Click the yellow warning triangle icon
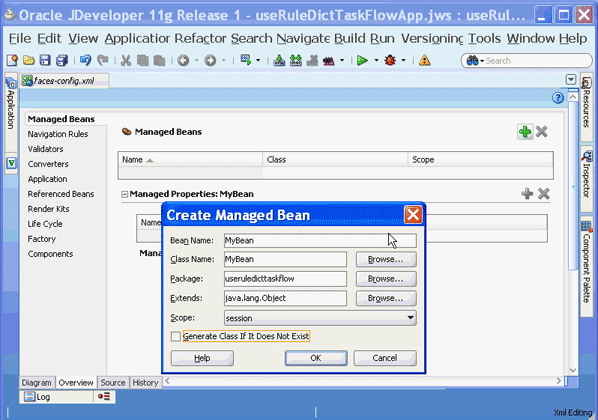Viewport: 598px width, 420px height. click(424, 60)
